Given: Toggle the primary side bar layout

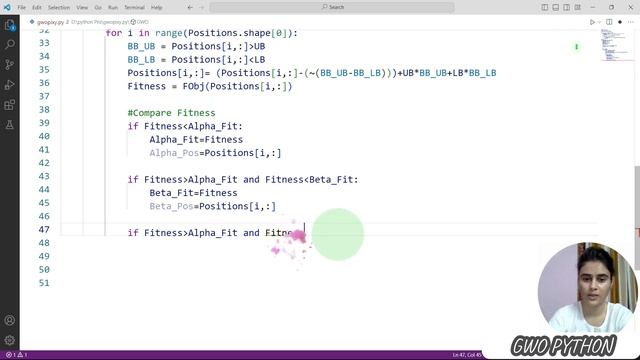Looking at the screenshot, I should point(545,7).
